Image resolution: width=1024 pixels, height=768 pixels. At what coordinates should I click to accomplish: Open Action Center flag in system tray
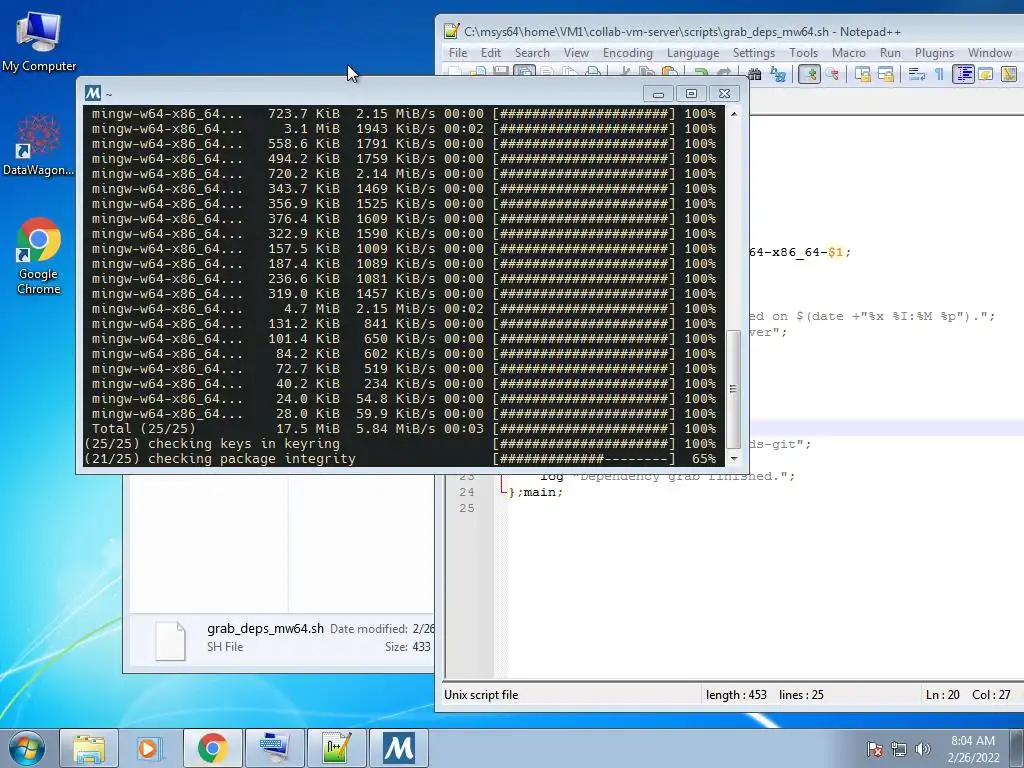tap(875, 749)
